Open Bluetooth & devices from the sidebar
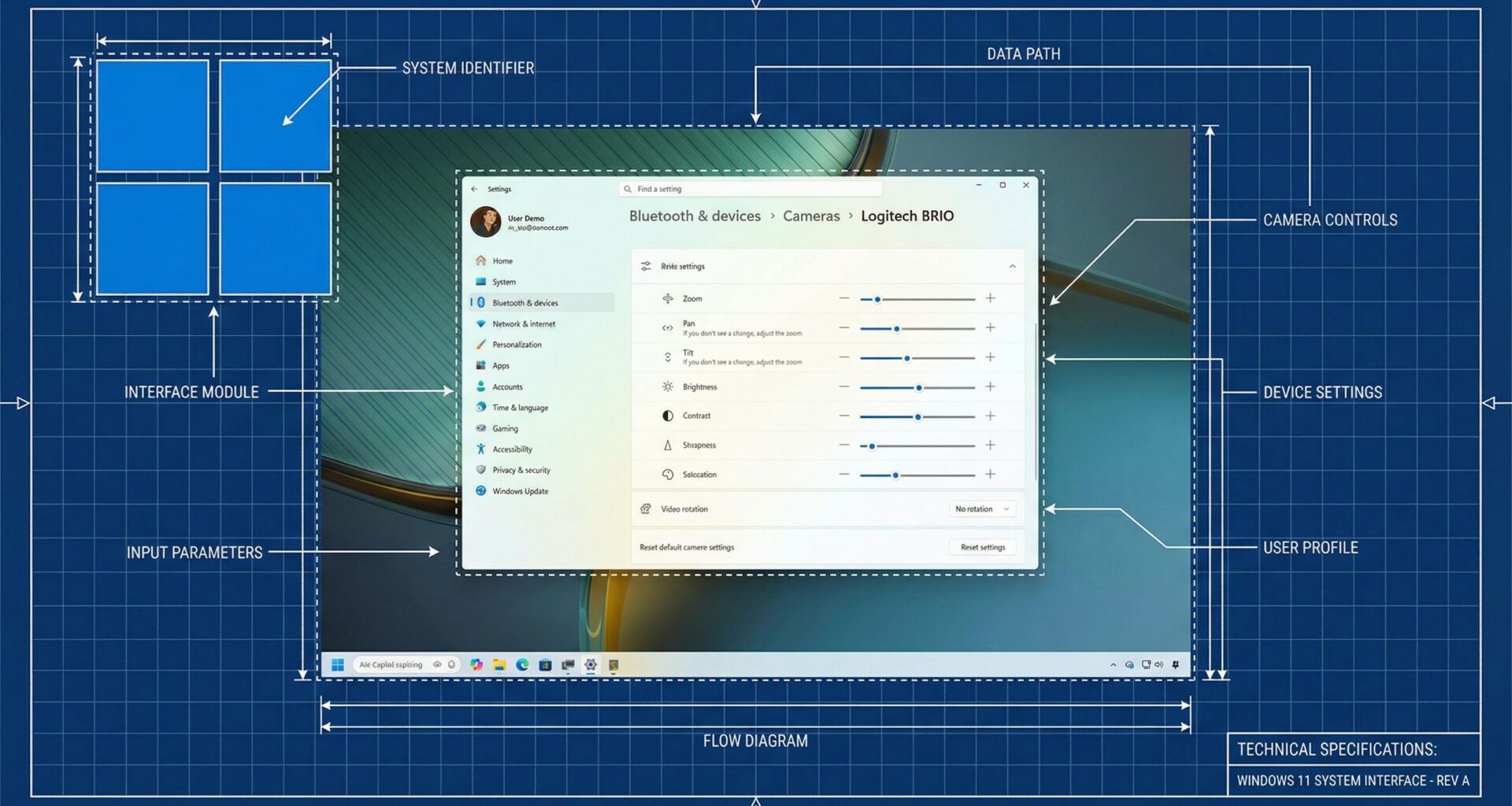 pos(525,302)
